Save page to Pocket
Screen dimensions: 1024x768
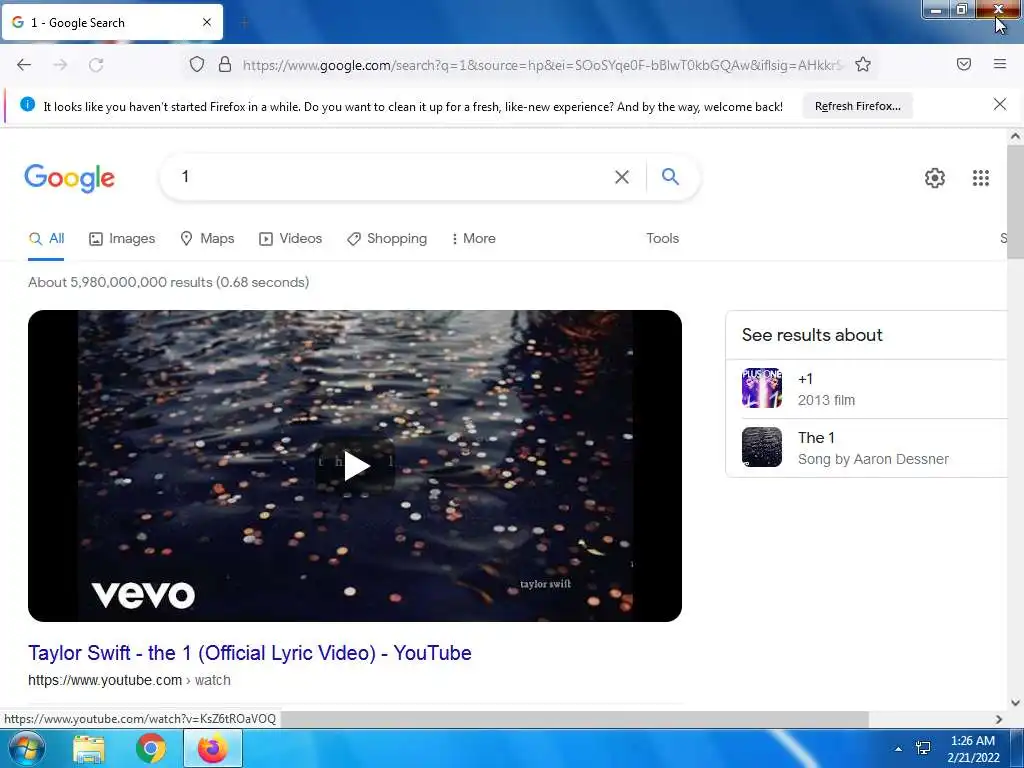click(x=964, y=64)
